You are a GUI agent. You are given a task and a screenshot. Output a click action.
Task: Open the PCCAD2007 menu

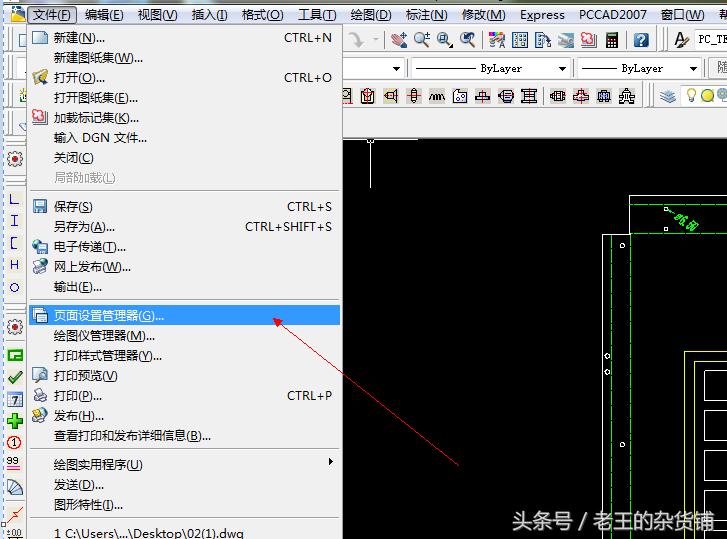pos(612,15)
